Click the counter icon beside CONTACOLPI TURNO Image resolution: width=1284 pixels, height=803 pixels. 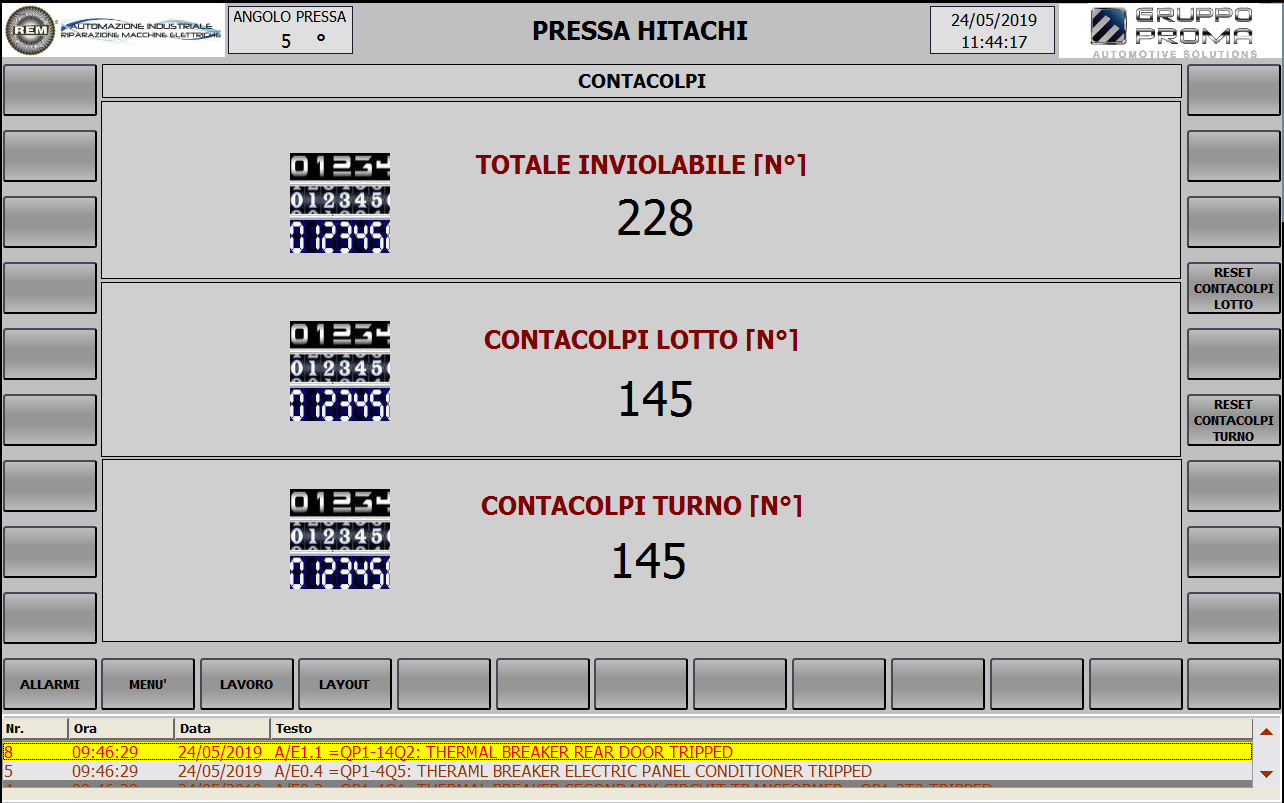(340, 539)
